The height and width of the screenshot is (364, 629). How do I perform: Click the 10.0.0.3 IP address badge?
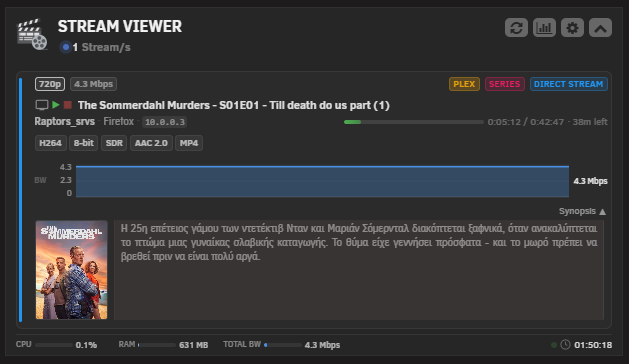(164, 122)
